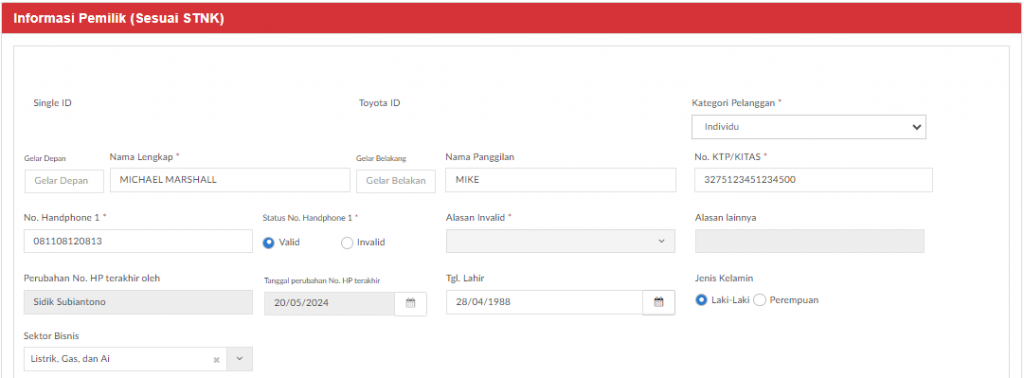Focus the No. KTP/KITAS input field
The width and height of the screenshot is (1024, 378).
[813, 180]
